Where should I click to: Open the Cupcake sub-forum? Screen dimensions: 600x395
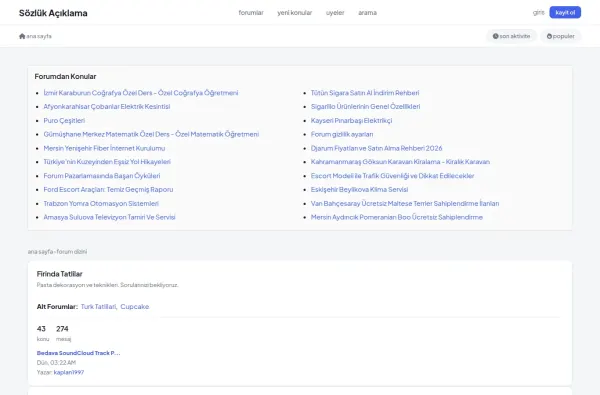coord(135,307)
